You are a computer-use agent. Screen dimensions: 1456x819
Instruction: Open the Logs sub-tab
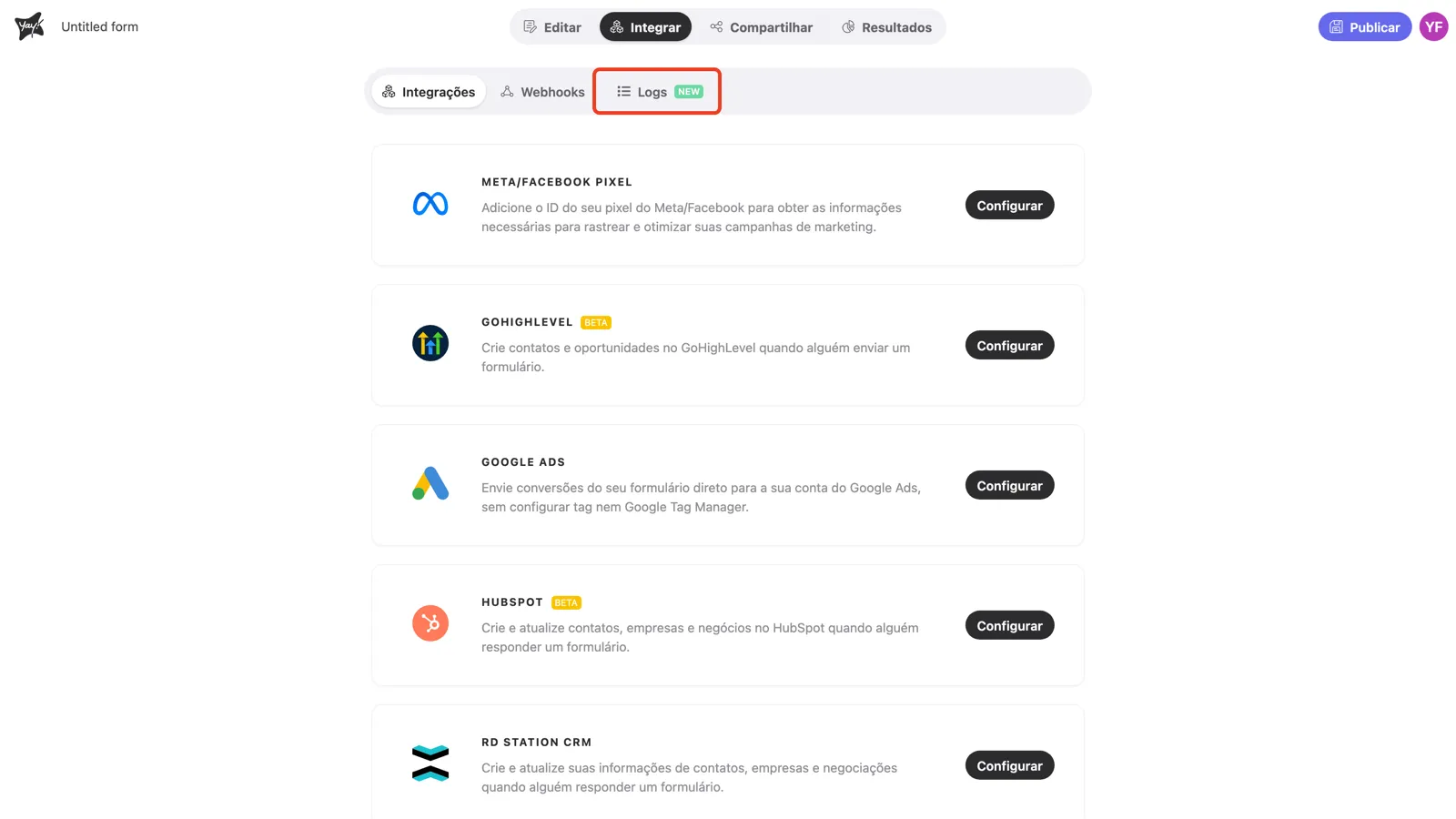[x=658, y=92]
